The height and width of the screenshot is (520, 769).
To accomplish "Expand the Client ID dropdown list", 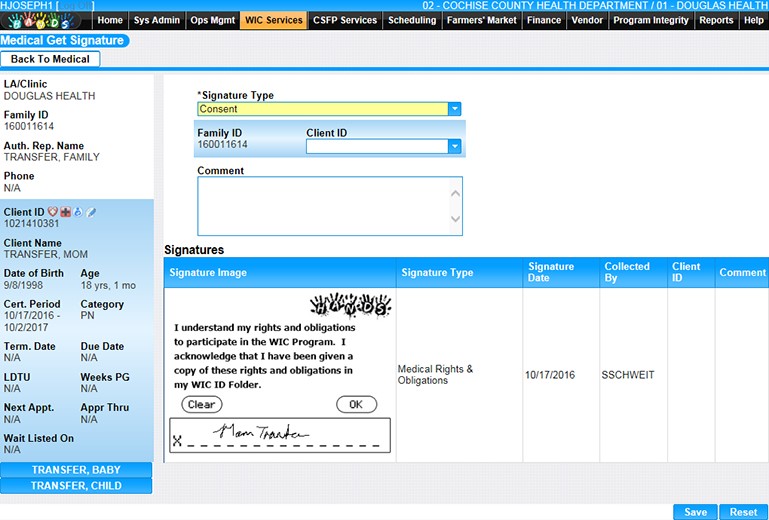I will (455, 146).
